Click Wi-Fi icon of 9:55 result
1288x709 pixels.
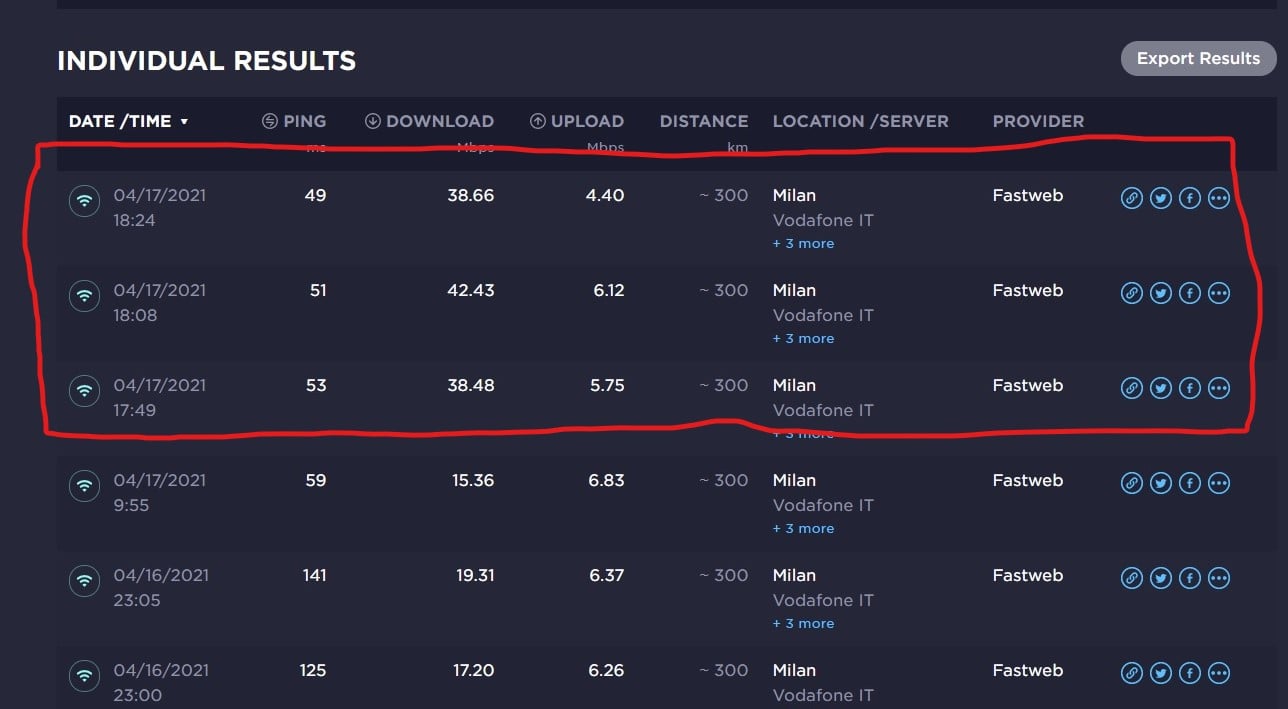[x=85, y=486]
